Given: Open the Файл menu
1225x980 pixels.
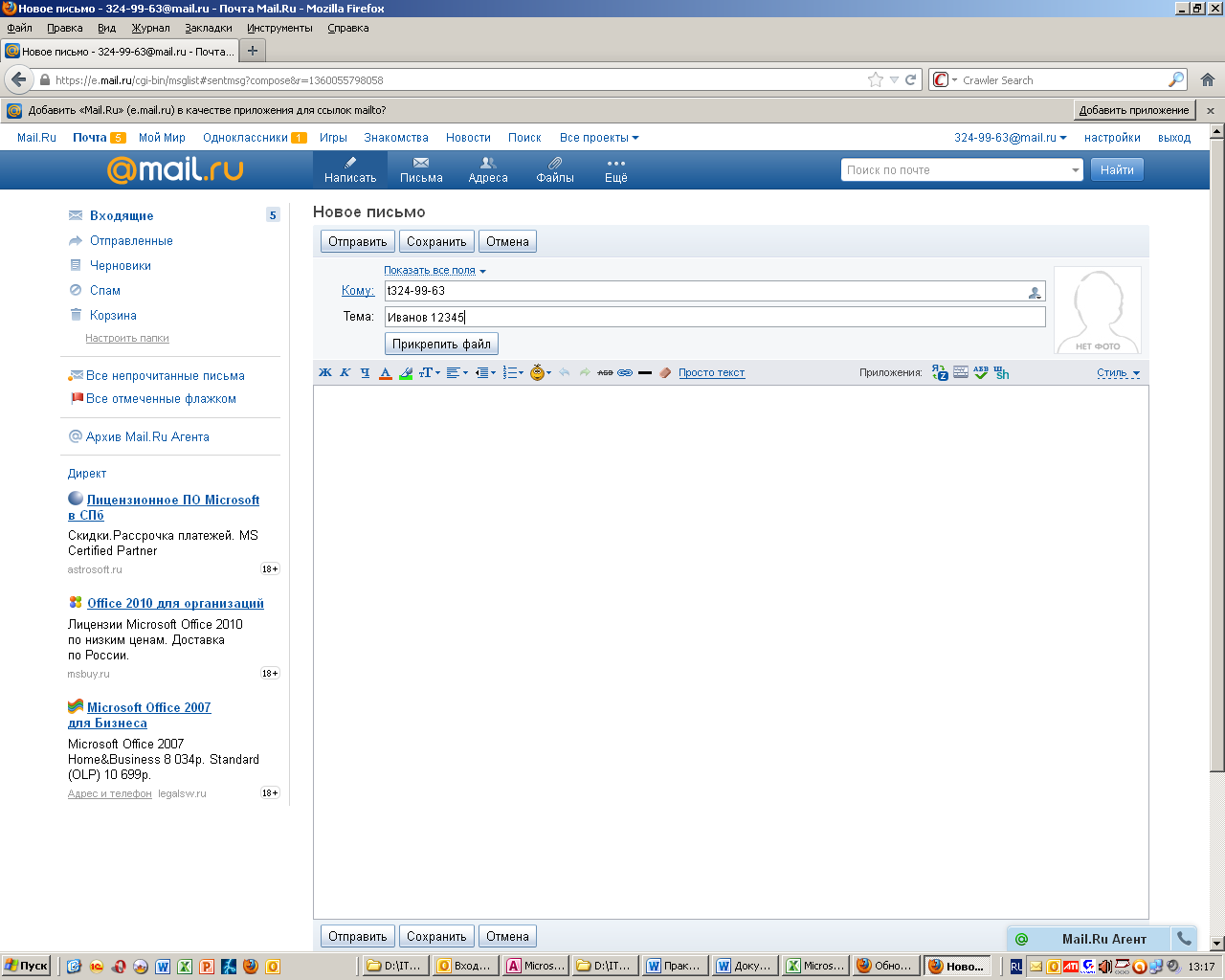Looking at the screenshot, I should (19, 28).
